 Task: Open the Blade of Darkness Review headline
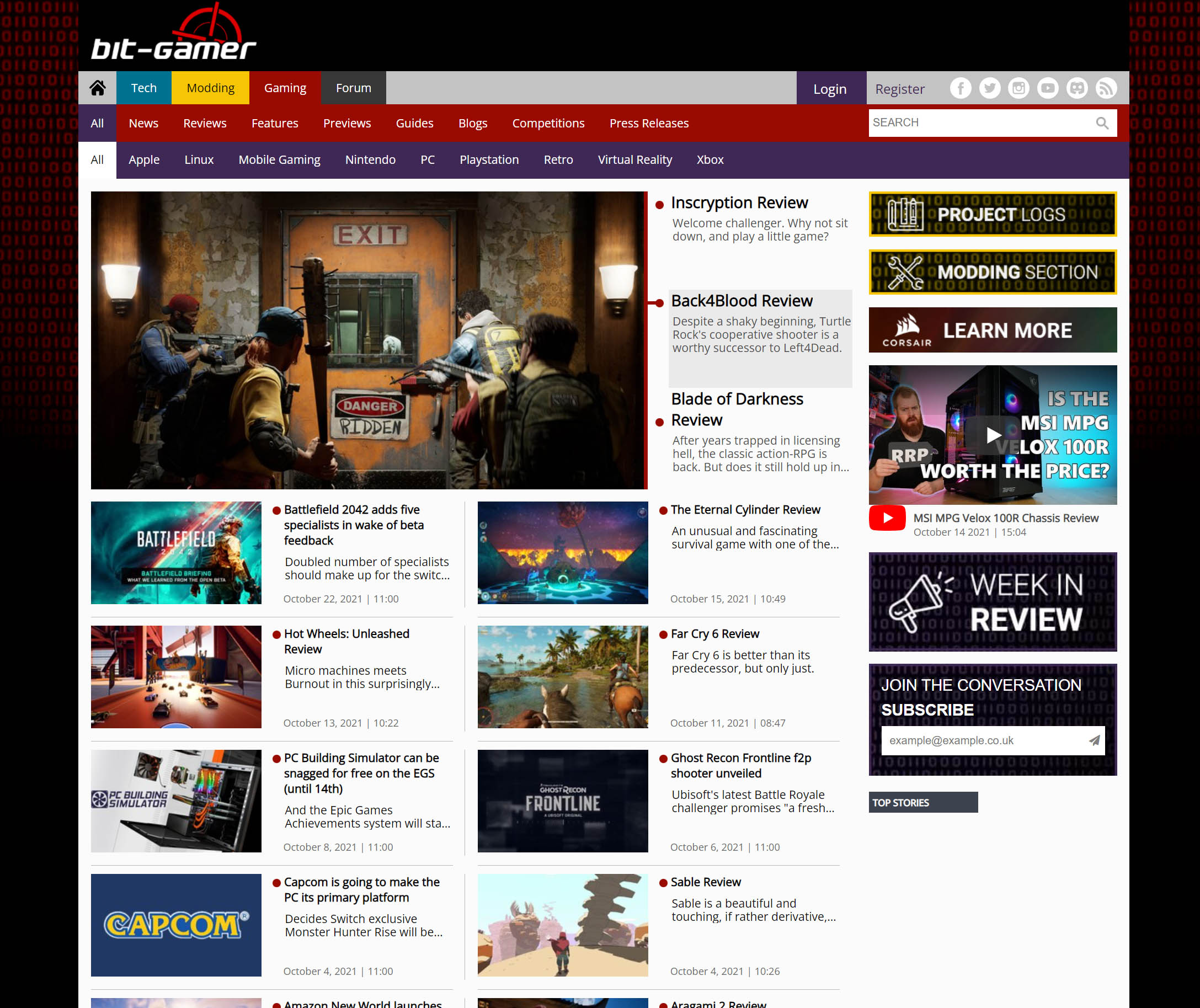(x=737, y=409)
